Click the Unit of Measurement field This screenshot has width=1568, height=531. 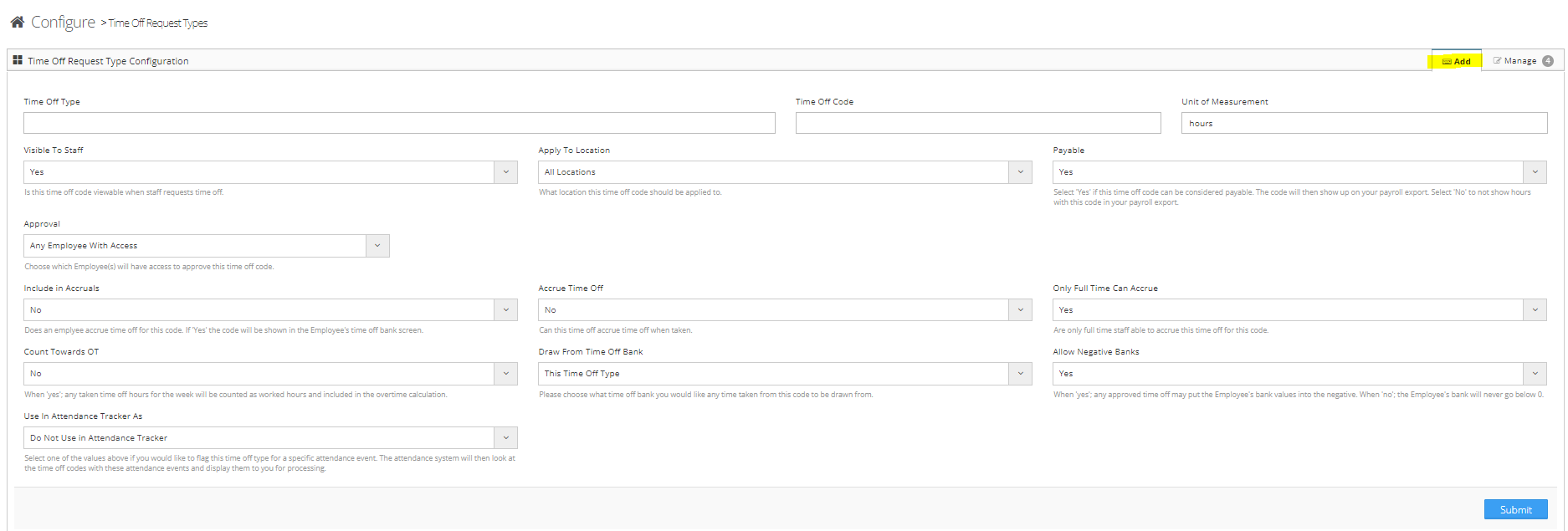coord(1363,123)
